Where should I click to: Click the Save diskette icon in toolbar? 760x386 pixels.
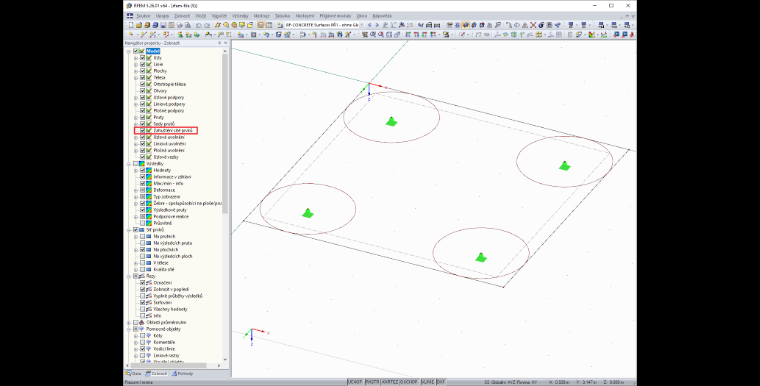tap(163, 25)
